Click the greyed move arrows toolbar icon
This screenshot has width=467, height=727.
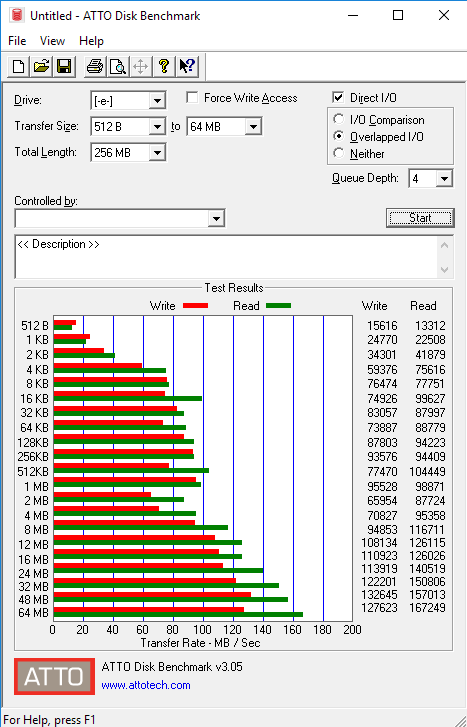coord(140,66)
